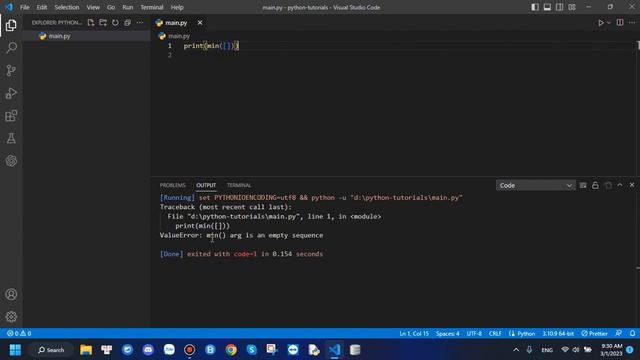Viewport: 640px width, 360px height.
Task: Open the Testing flask view
Action: click(11, 138)
